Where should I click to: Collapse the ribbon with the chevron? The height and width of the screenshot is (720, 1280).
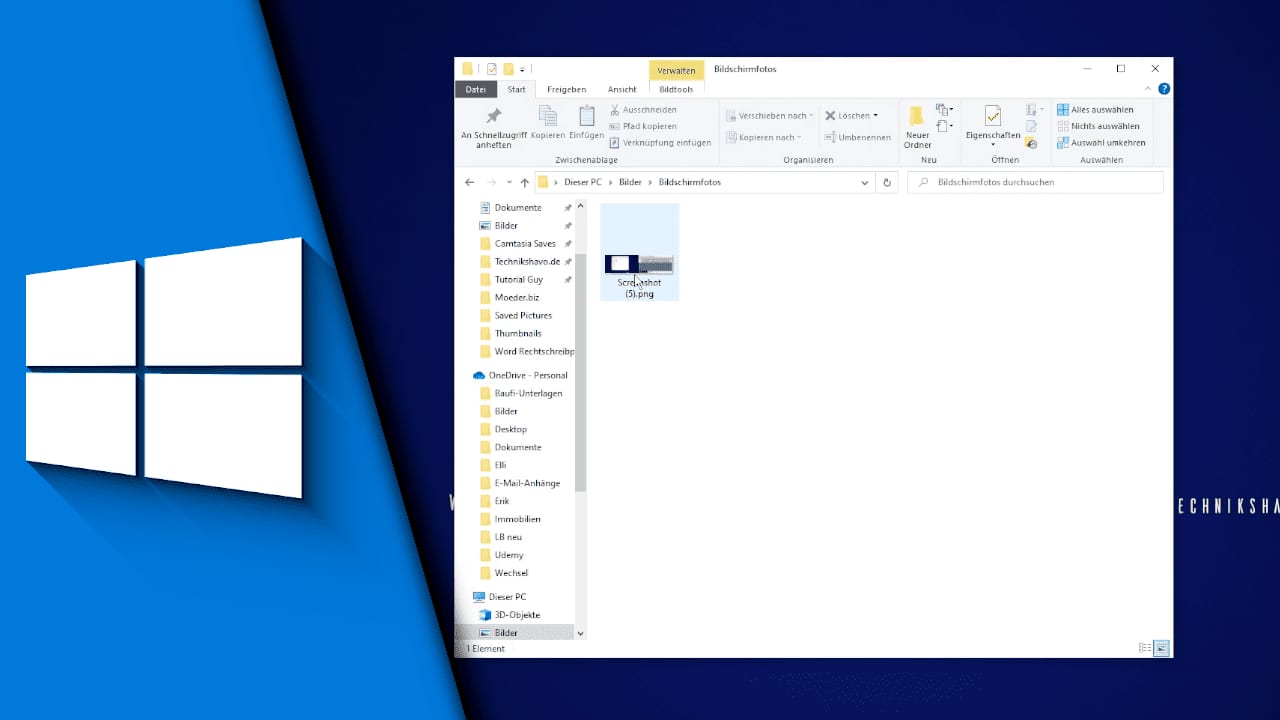click(x=1149, y=89)
